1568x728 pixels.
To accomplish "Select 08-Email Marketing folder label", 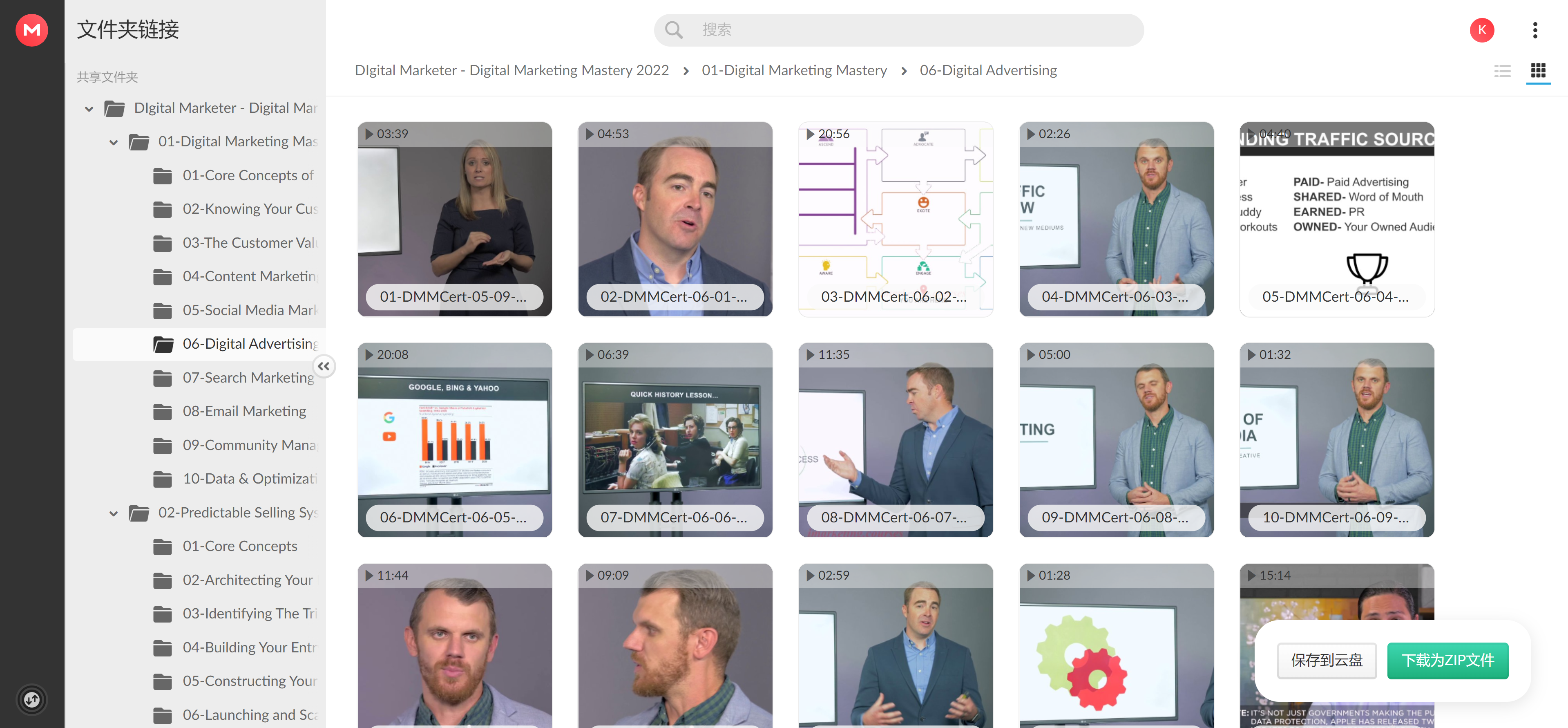I will tap(244, 412).
